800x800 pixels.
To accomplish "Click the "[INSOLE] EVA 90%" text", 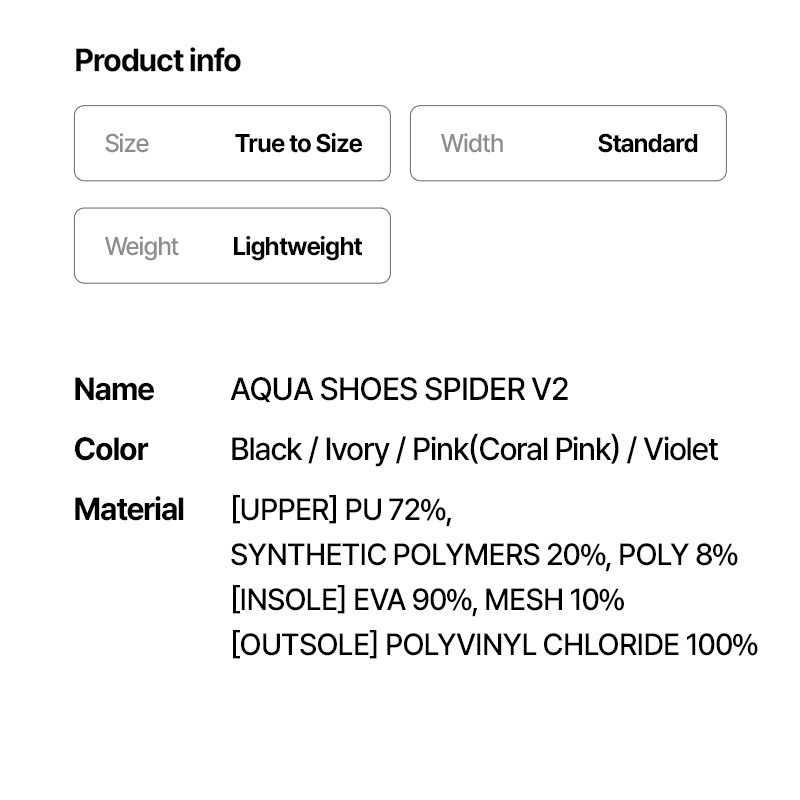I will (x=352, y=600).
